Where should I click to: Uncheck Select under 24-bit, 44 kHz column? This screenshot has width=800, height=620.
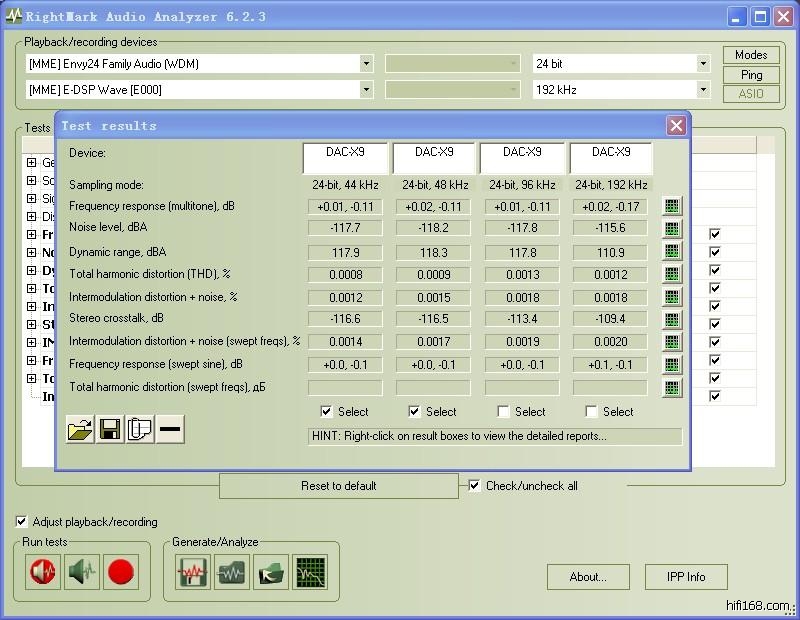327,412
